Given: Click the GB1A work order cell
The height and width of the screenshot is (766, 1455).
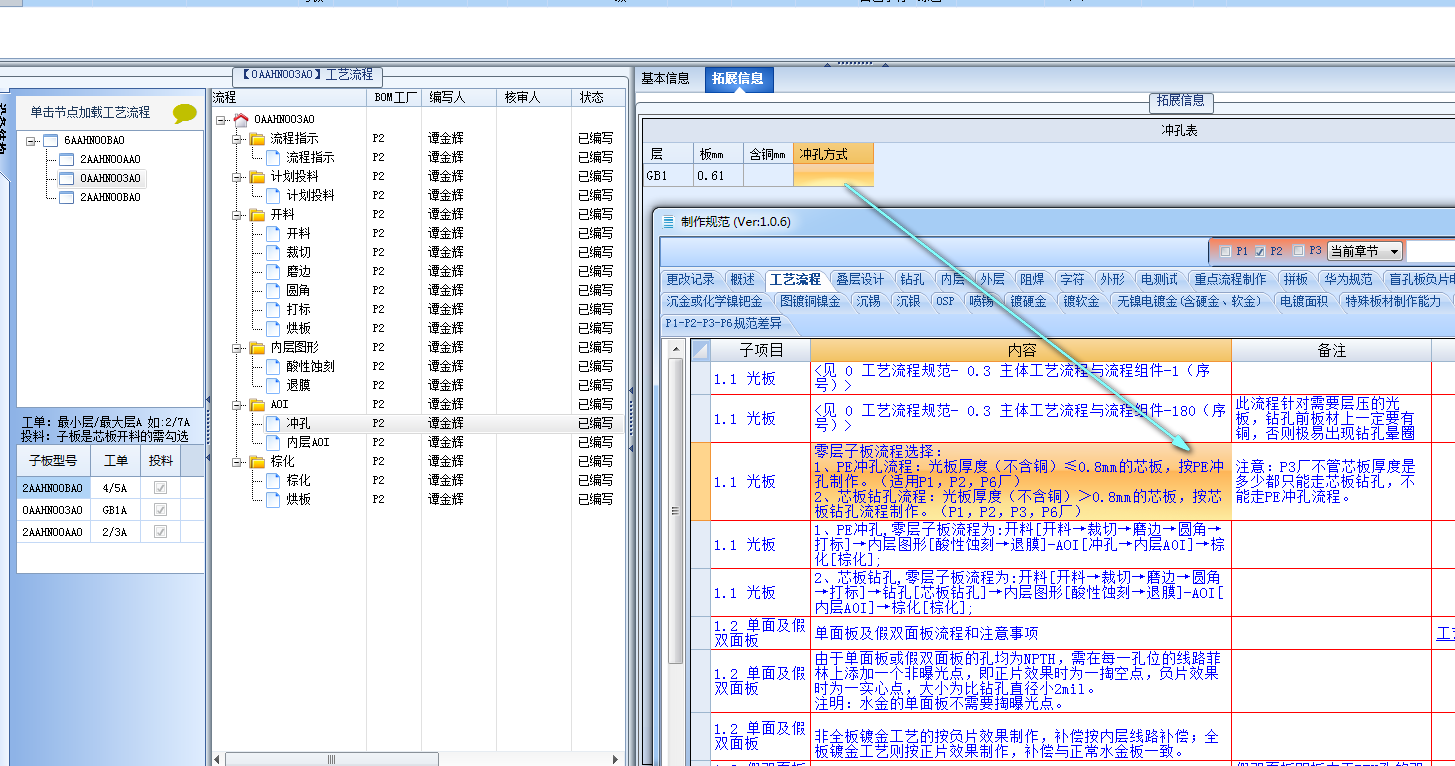Looking at the screenshot, I should tap(116, 510).
